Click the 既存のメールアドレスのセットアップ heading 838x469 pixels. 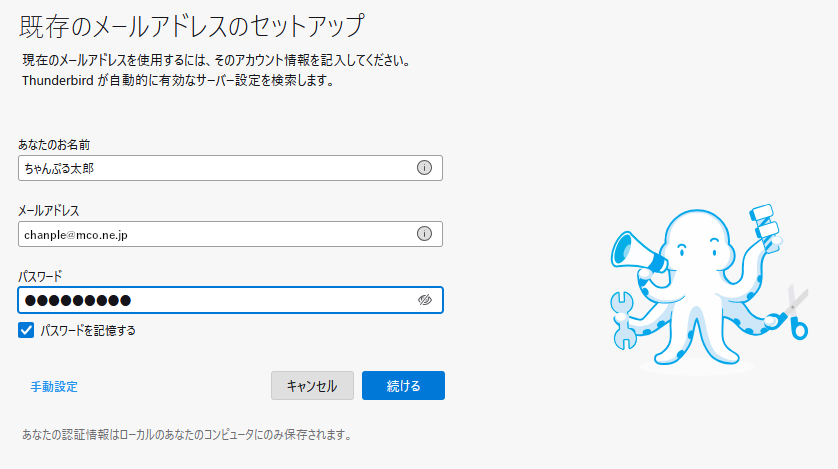(192, 26)
